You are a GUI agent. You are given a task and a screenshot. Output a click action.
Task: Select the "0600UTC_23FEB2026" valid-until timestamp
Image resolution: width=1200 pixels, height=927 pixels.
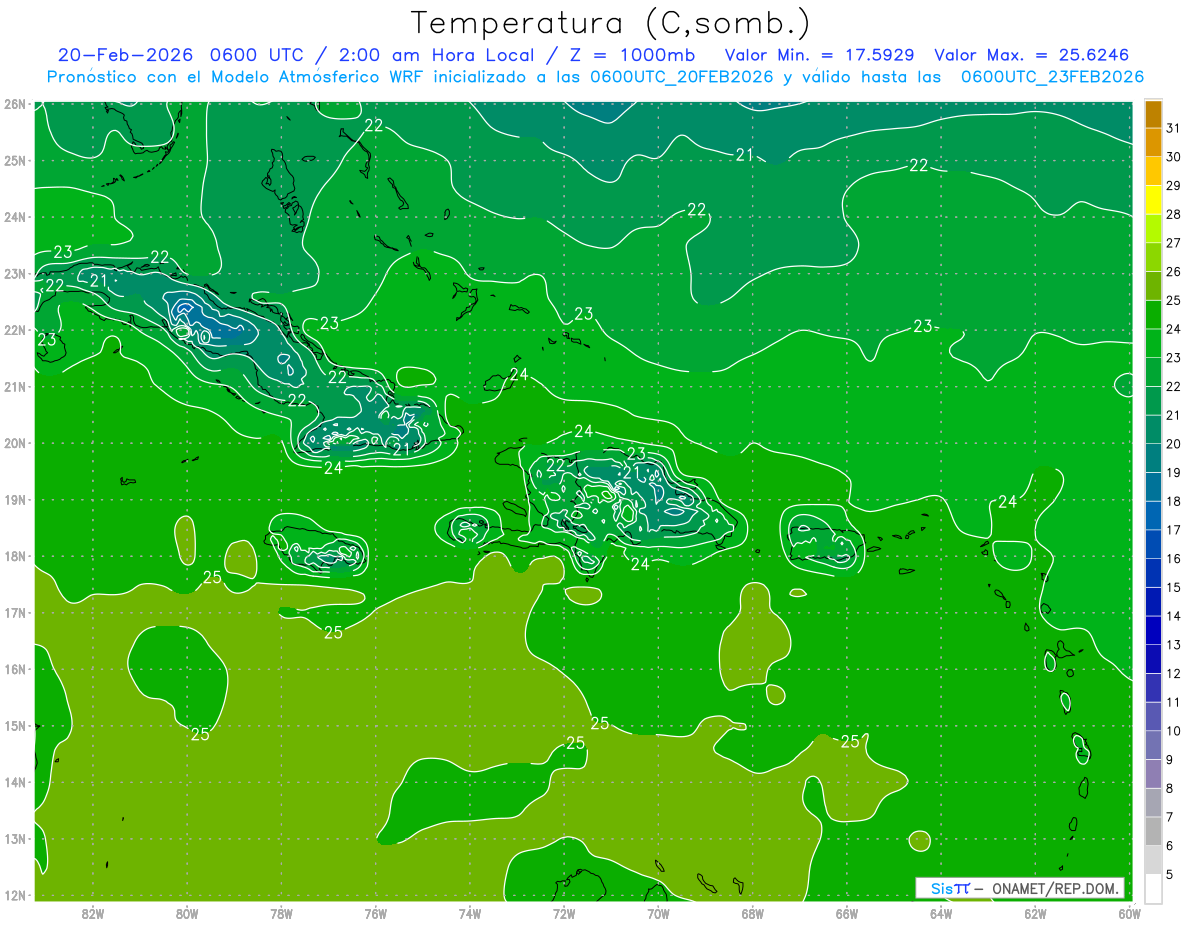pyautogui.click(x=1052, y=77)
